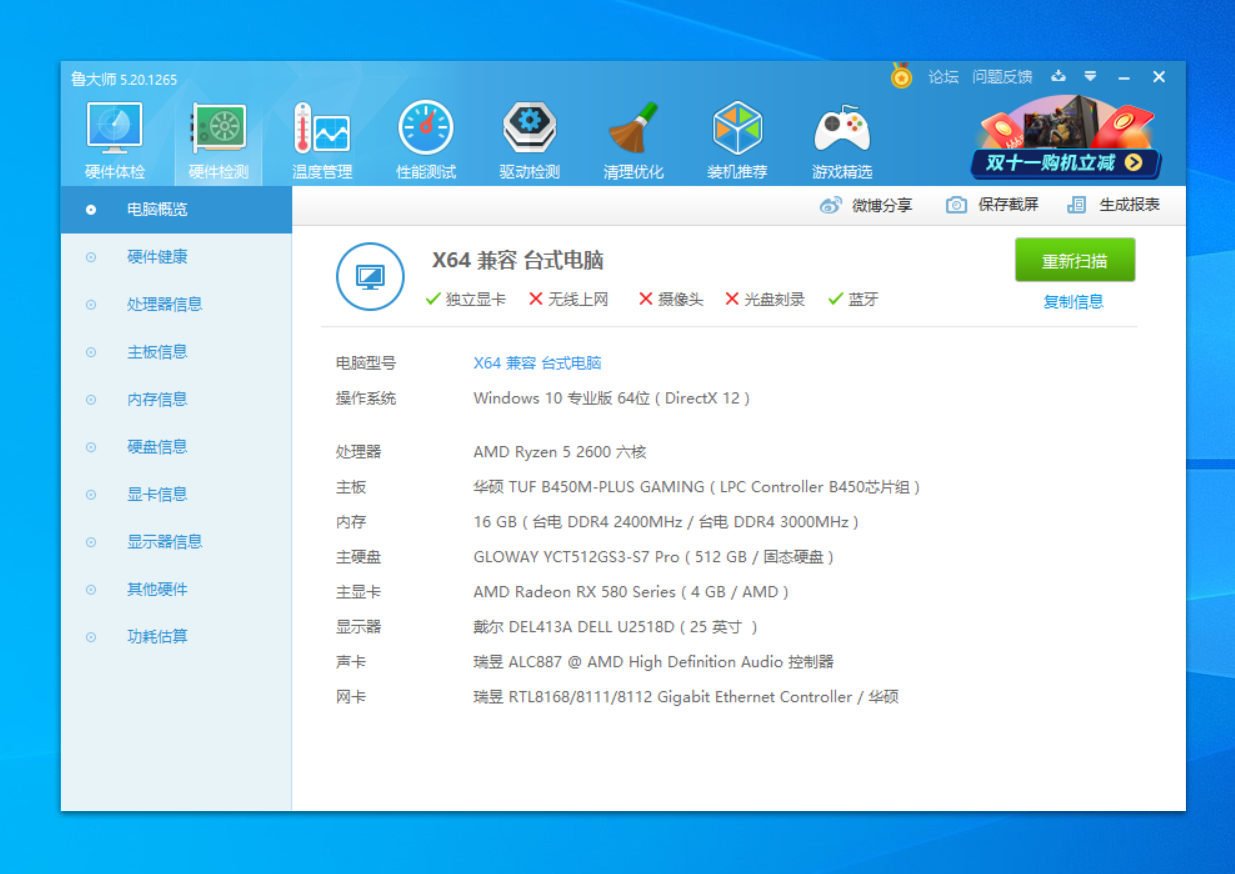Share via 微博分享
This screenshot has width=1235, height=874.
click(866, 205)
